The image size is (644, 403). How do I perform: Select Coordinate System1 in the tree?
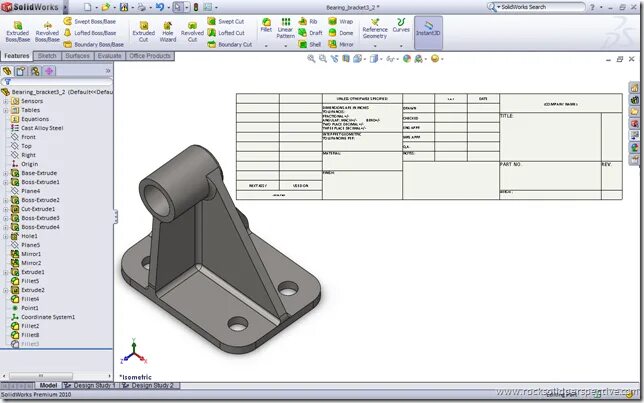(43, 317)
